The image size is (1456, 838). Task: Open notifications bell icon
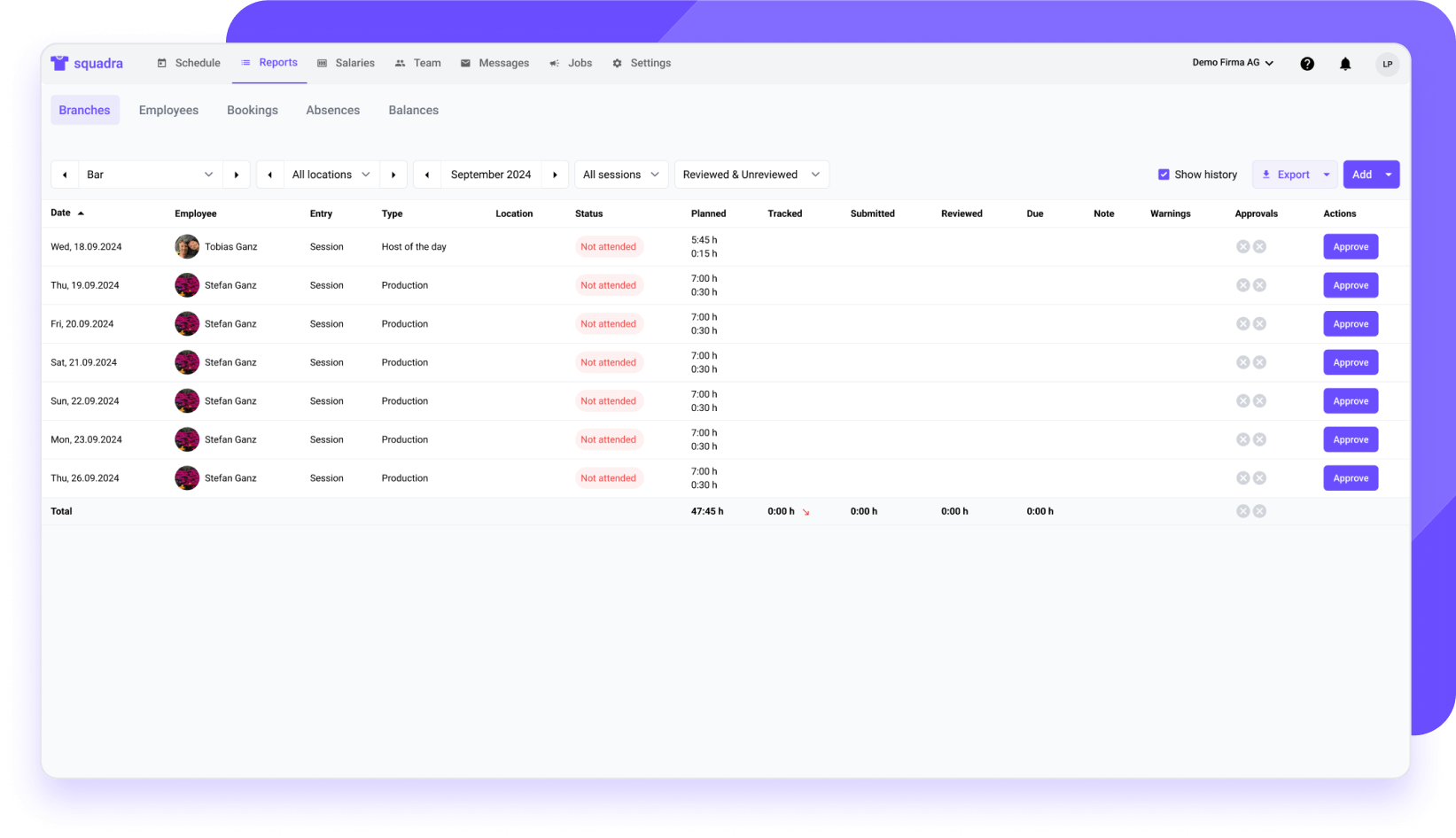coord(1345,64)
